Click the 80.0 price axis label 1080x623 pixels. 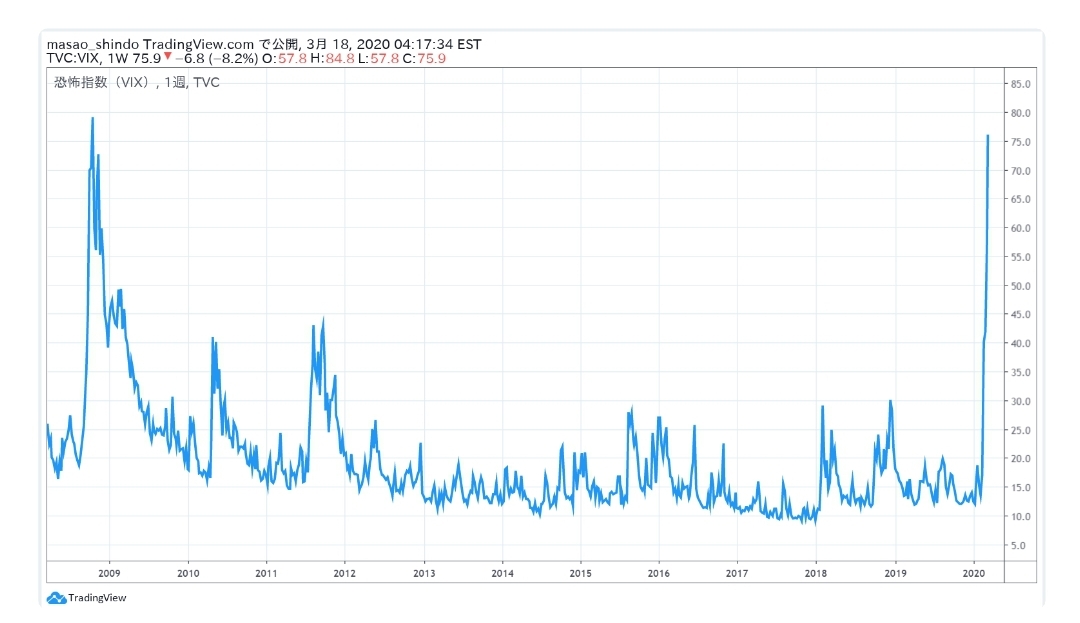1020,113
